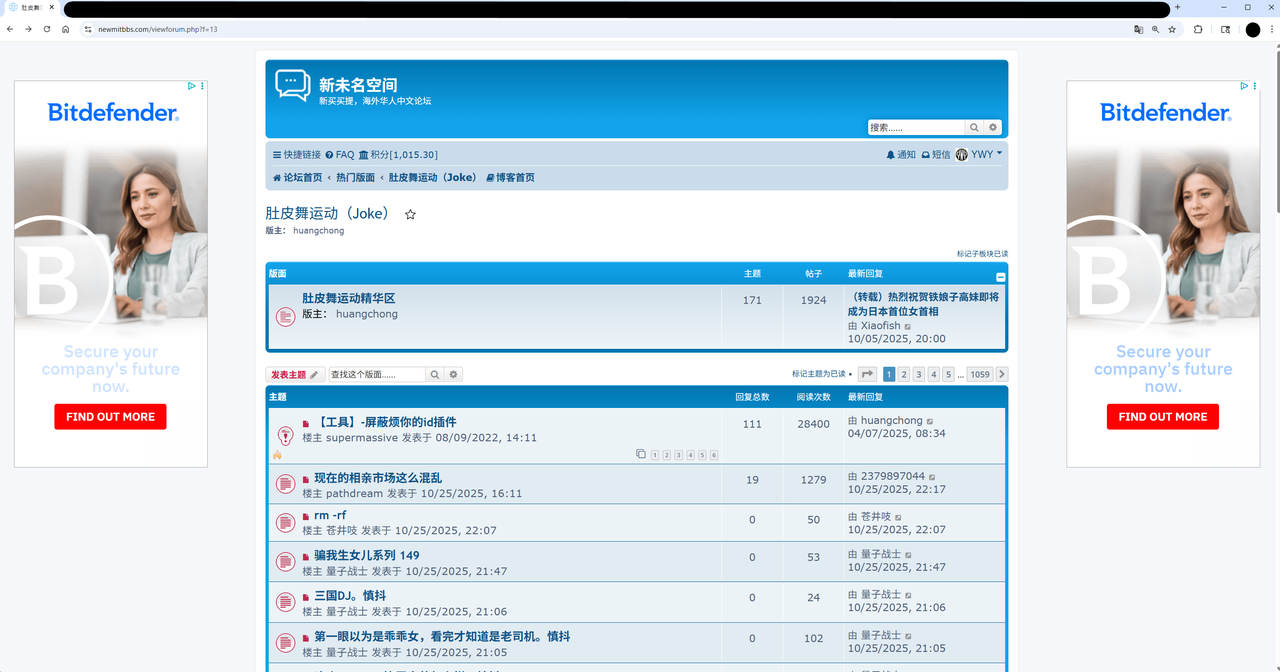Click the magnifier button beside the 查找这个版面 field
Viewport: 1280px width, 672px height.
pos(435,374)
